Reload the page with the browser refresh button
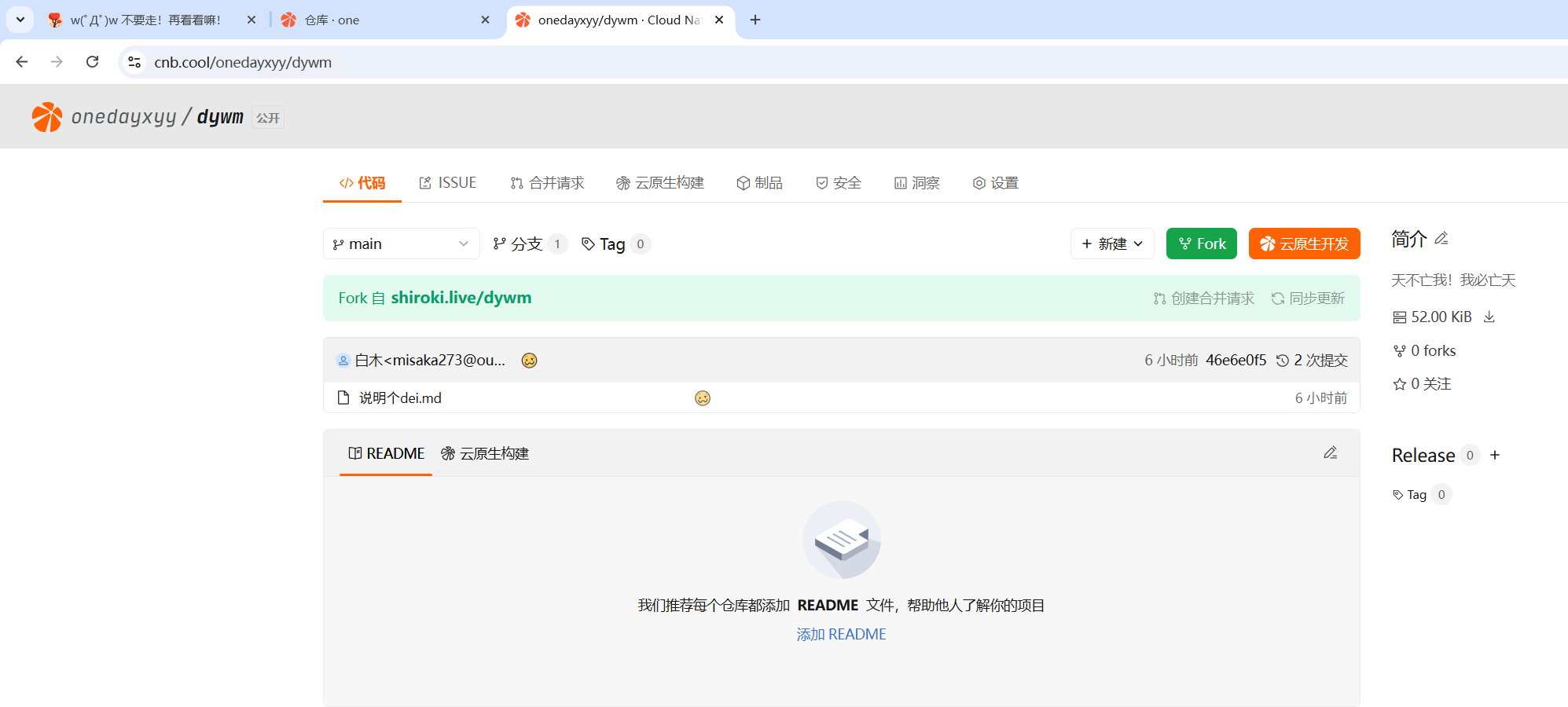The height and width of the screenshot is (707, 1568). (93, 62)
